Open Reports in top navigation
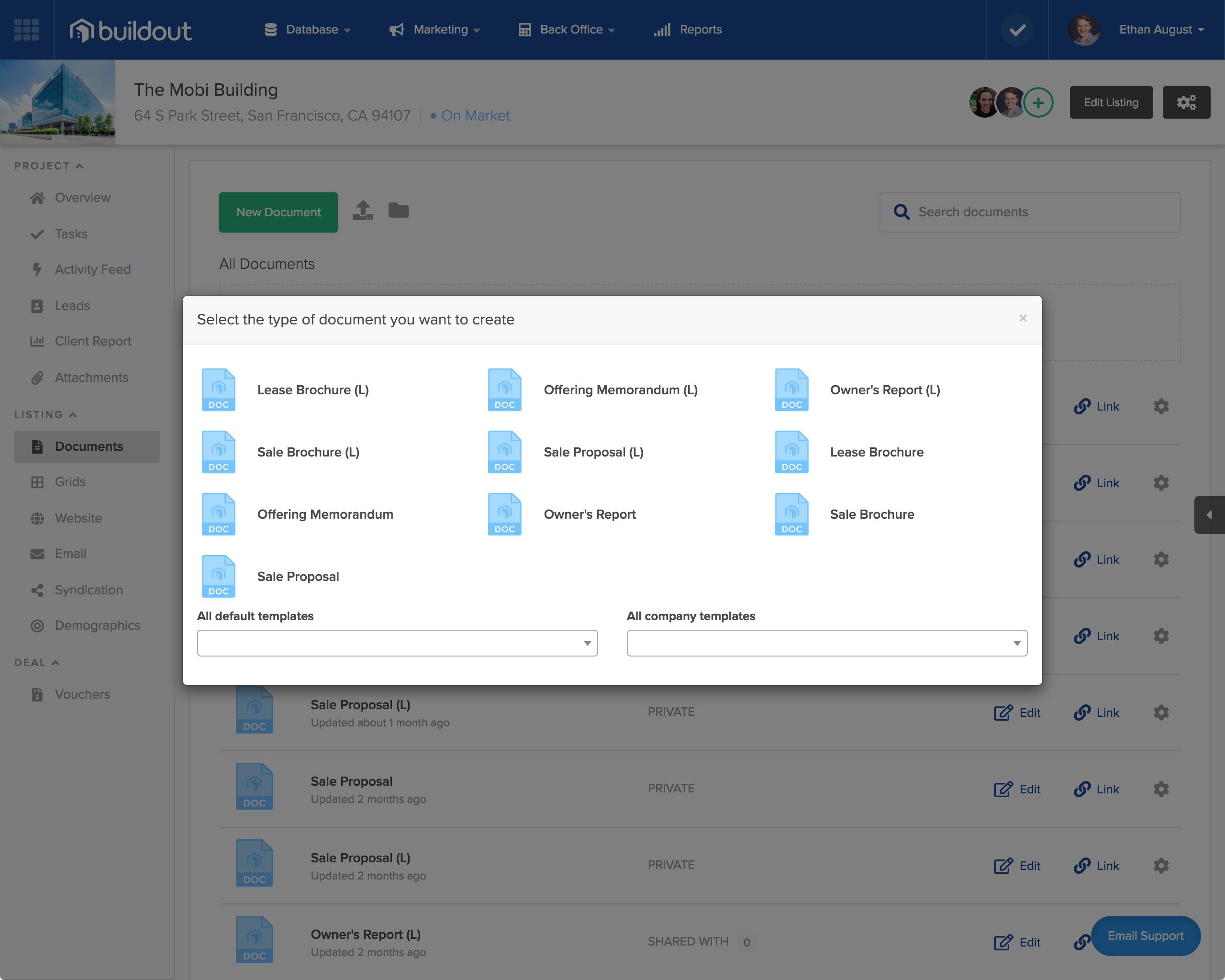Viewport: 1225px width, 980px height. point(688,30)
